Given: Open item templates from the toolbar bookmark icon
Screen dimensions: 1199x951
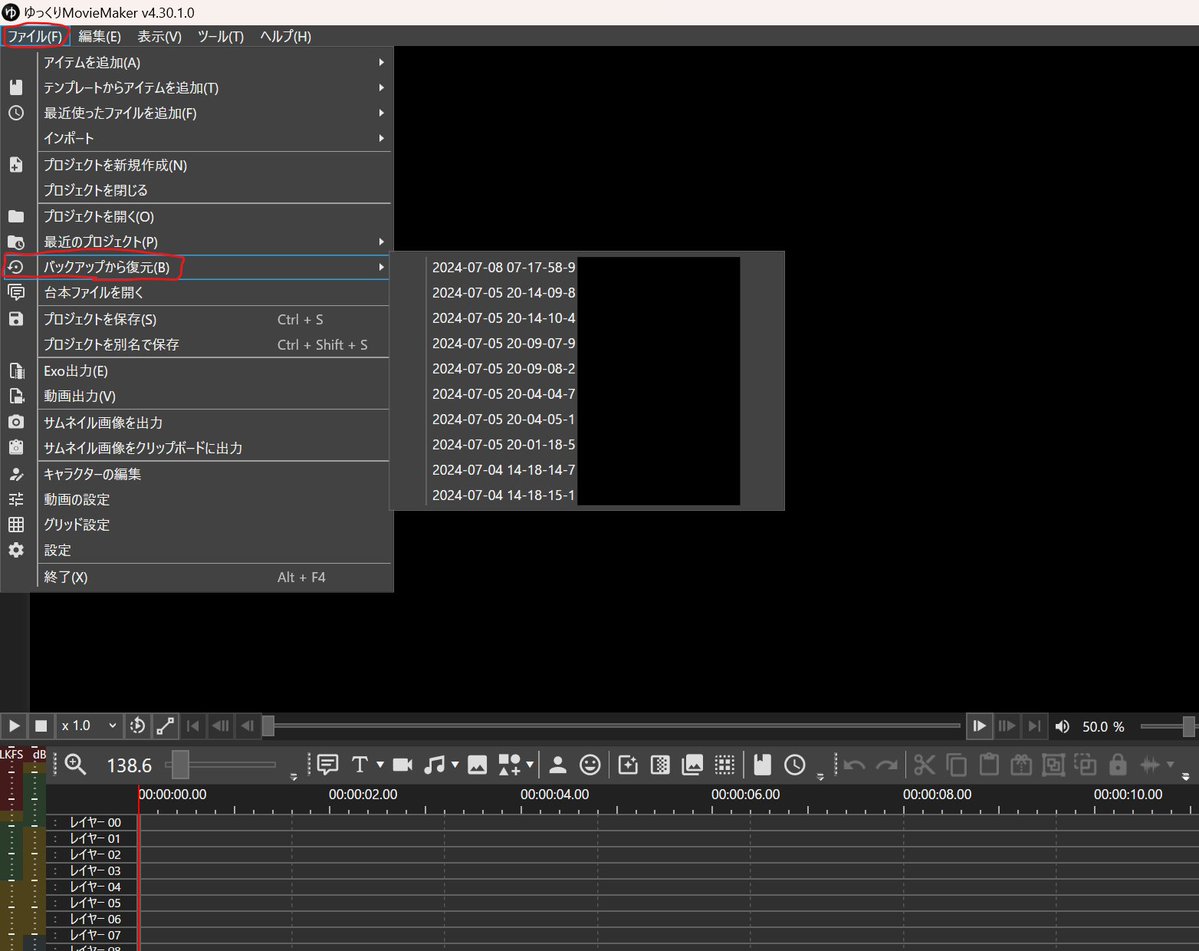Looking at the screenshot, I should (762, 764).
